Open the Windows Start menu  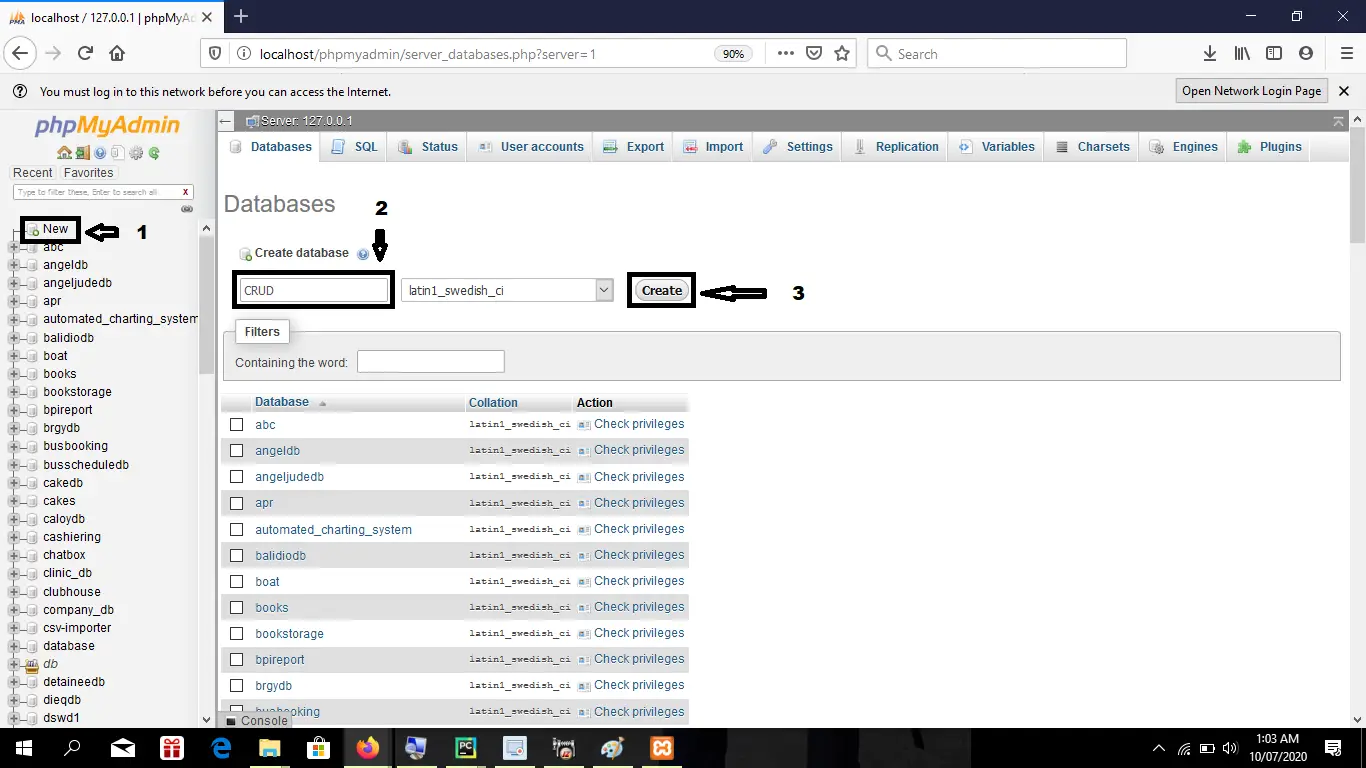click(23, 747)
